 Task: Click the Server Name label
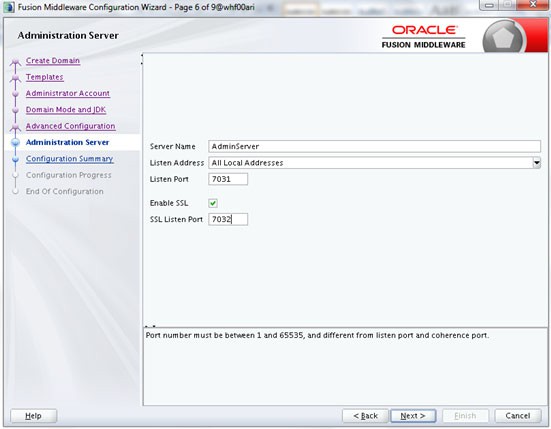coord(173,147)
